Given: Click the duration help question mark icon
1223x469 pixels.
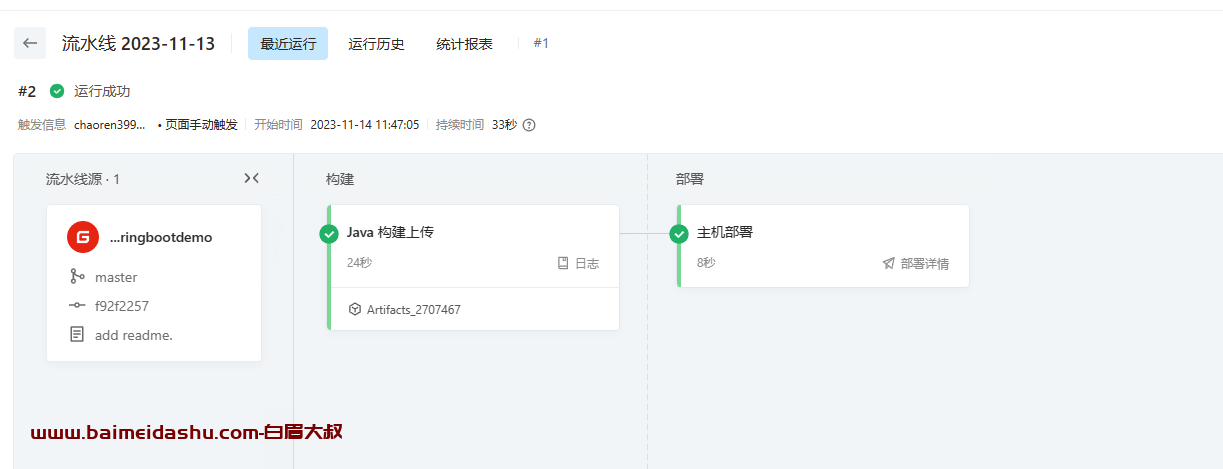Looking at the screenshot, I should click(529, 125).
